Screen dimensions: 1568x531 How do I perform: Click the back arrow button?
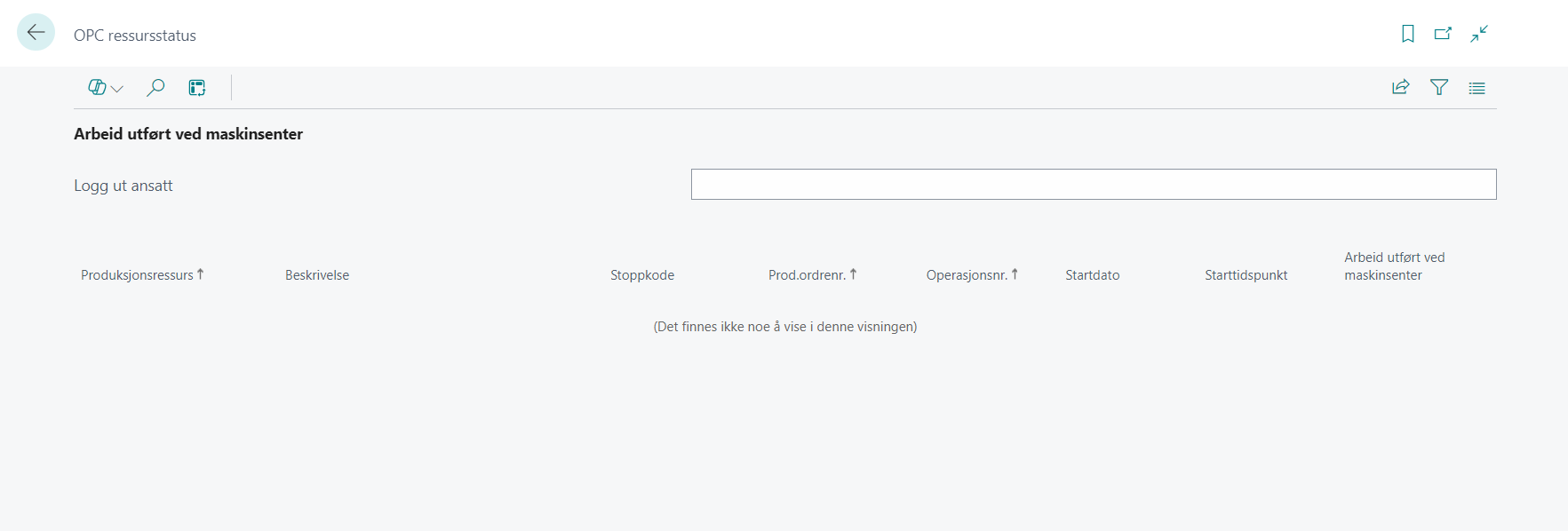(x=36, y=33)
